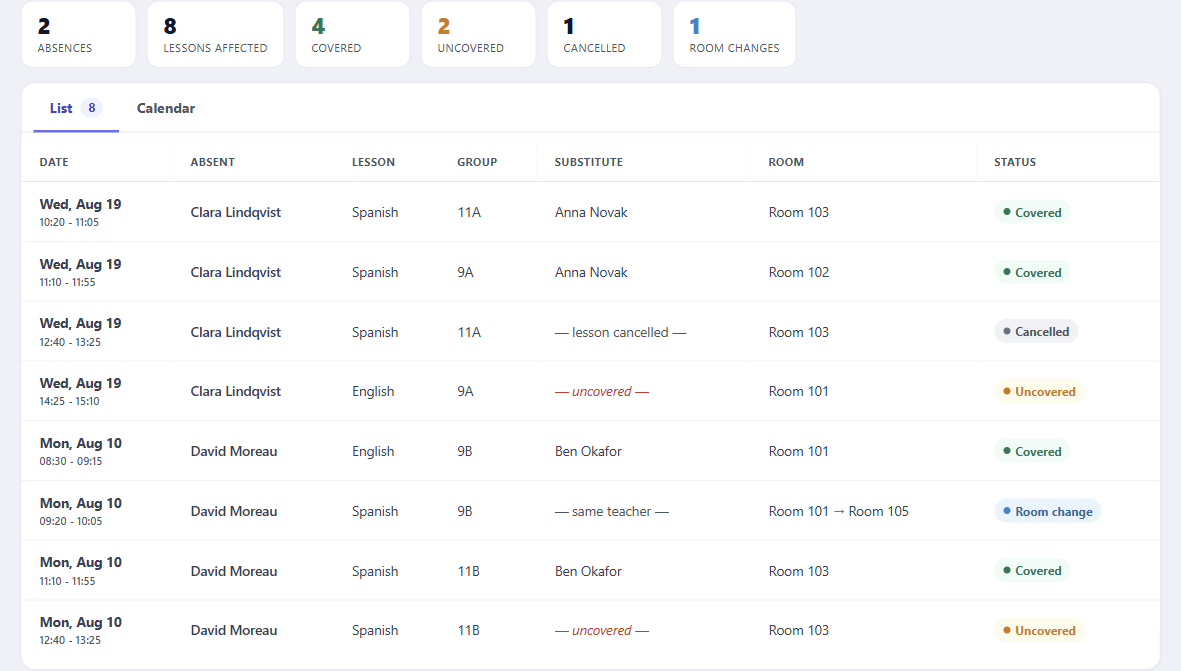Click Uncovered status for the 14:25 - 15:10 lesson
The width and height of the screenshot is (1181, 671).
(x=1039, y=392)
